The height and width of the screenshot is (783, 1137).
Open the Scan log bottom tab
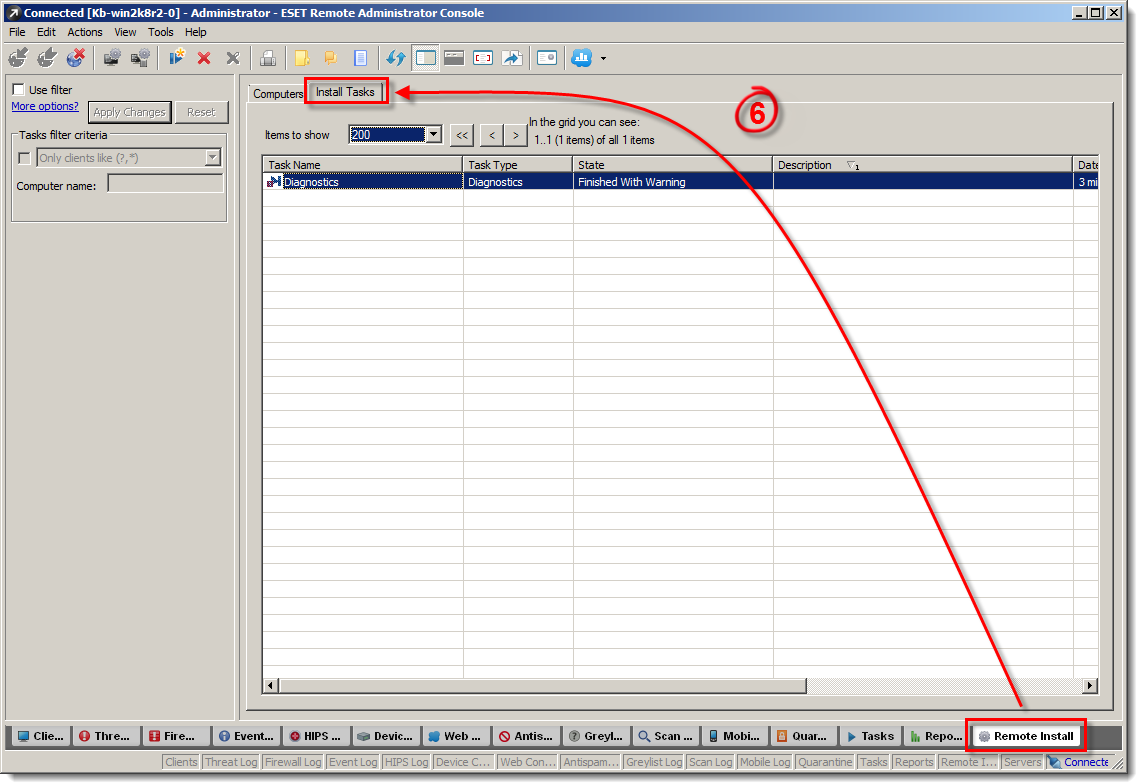(666, 736)
